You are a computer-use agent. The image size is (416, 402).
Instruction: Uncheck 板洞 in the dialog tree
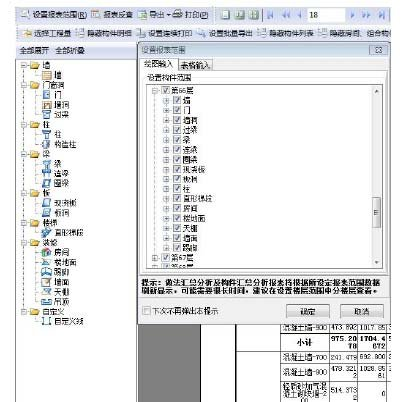coord(177,179)
